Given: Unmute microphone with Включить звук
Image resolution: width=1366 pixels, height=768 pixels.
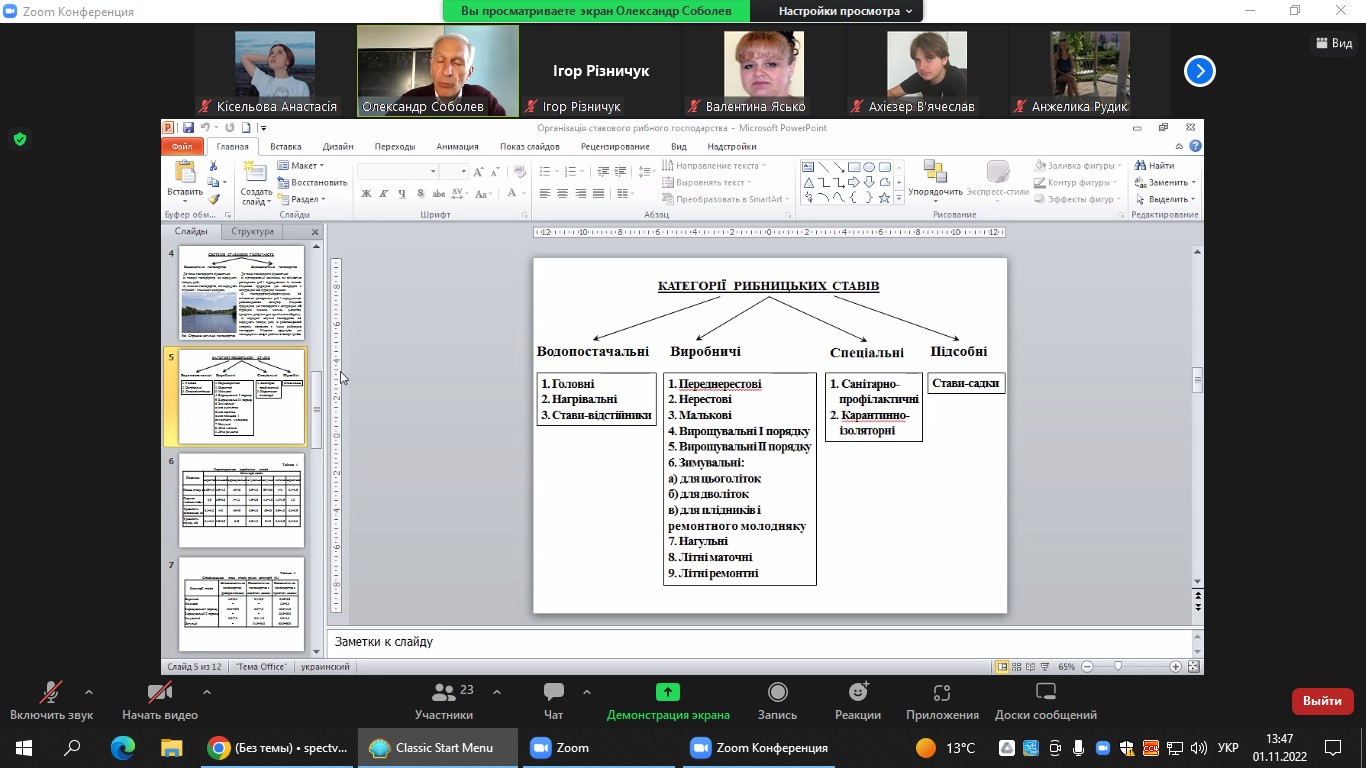Looking at the screenshot, I should point(50,700).
